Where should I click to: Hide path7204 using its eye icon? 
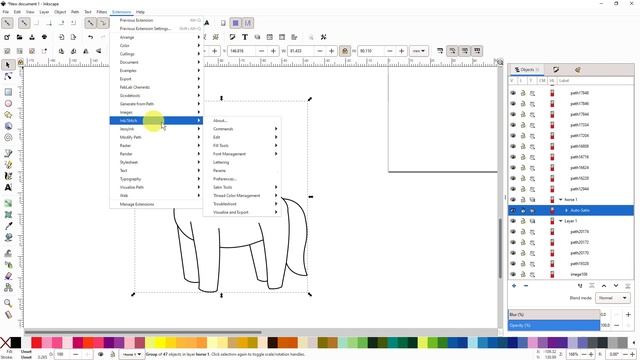513,136
